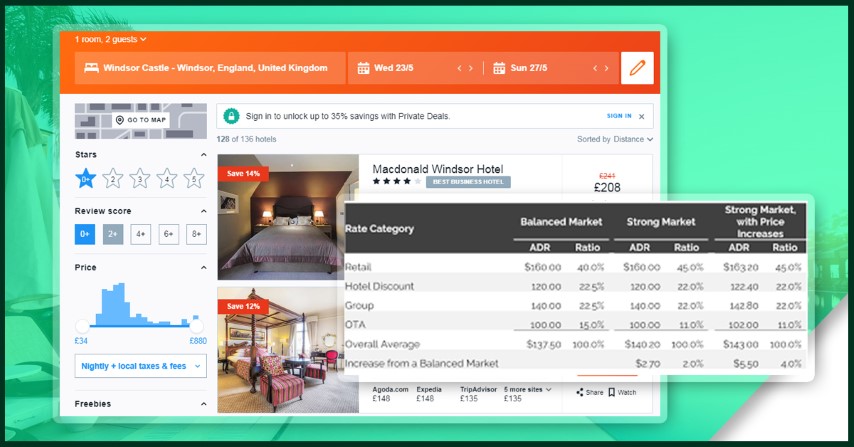
Task: Click the Rate Category table header
Action: pos(380,229)
